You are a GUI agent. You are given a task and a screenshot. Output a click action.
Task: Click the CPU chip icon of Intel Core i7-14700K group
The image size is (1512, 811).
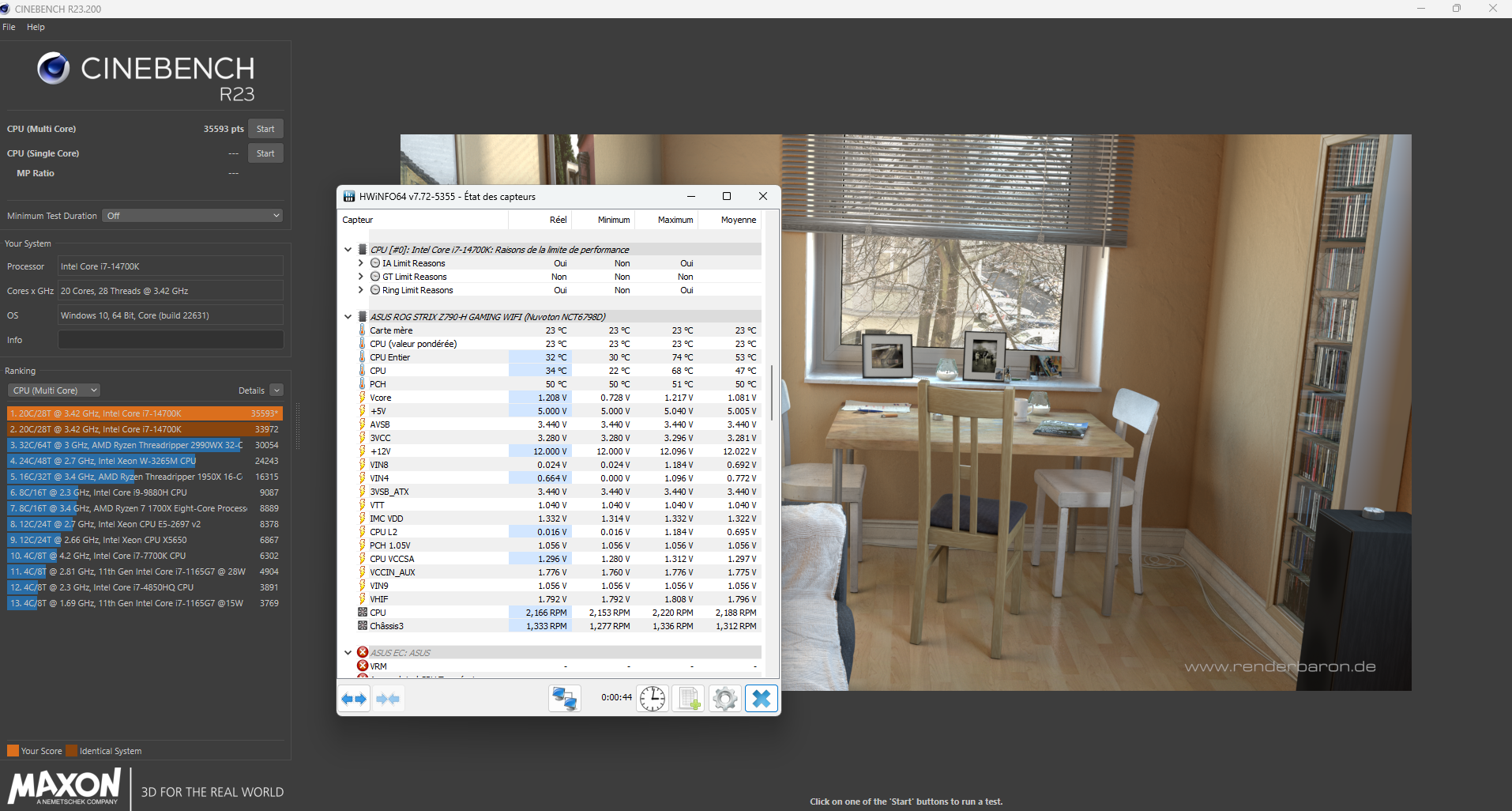(363, 250)
